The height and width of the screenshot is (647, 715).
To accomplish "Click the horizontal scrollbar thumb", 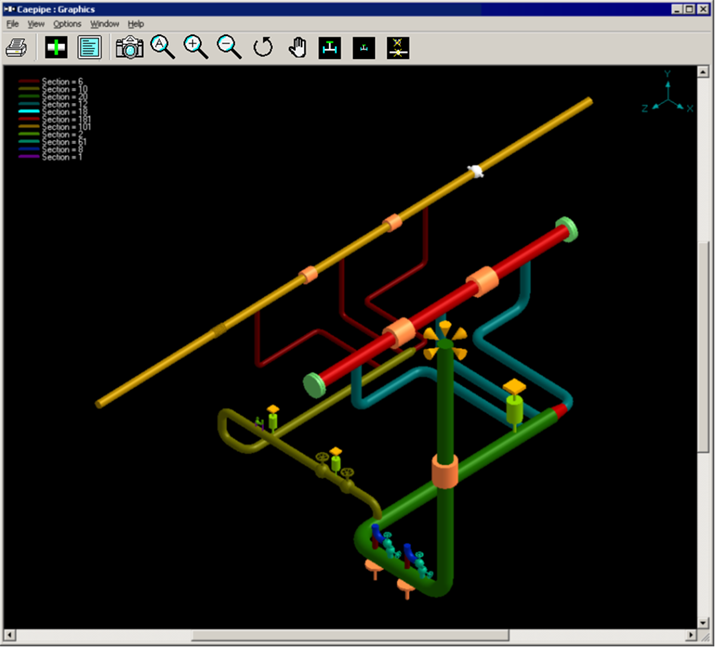I will [350, 635].
